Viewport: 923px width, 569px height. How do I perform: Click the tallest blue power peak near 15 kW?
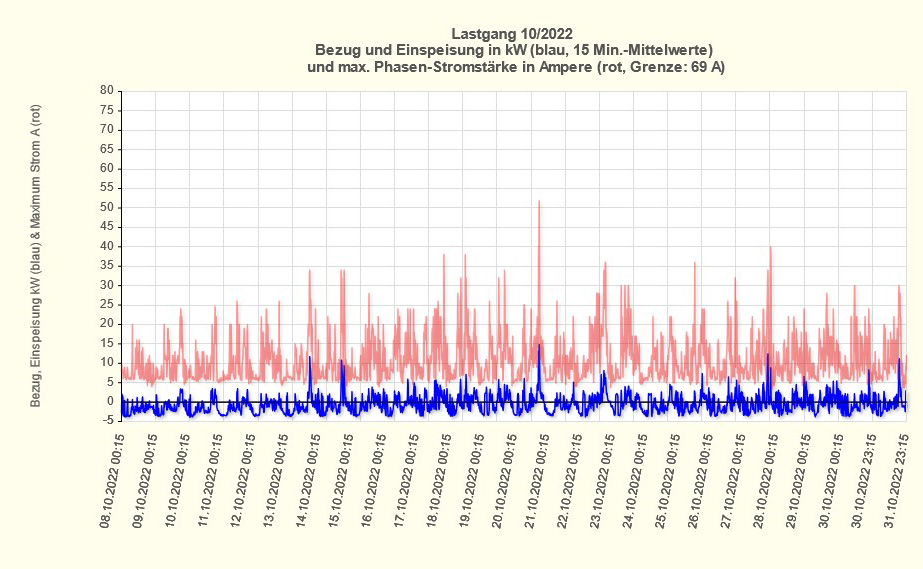coord(539,346)
